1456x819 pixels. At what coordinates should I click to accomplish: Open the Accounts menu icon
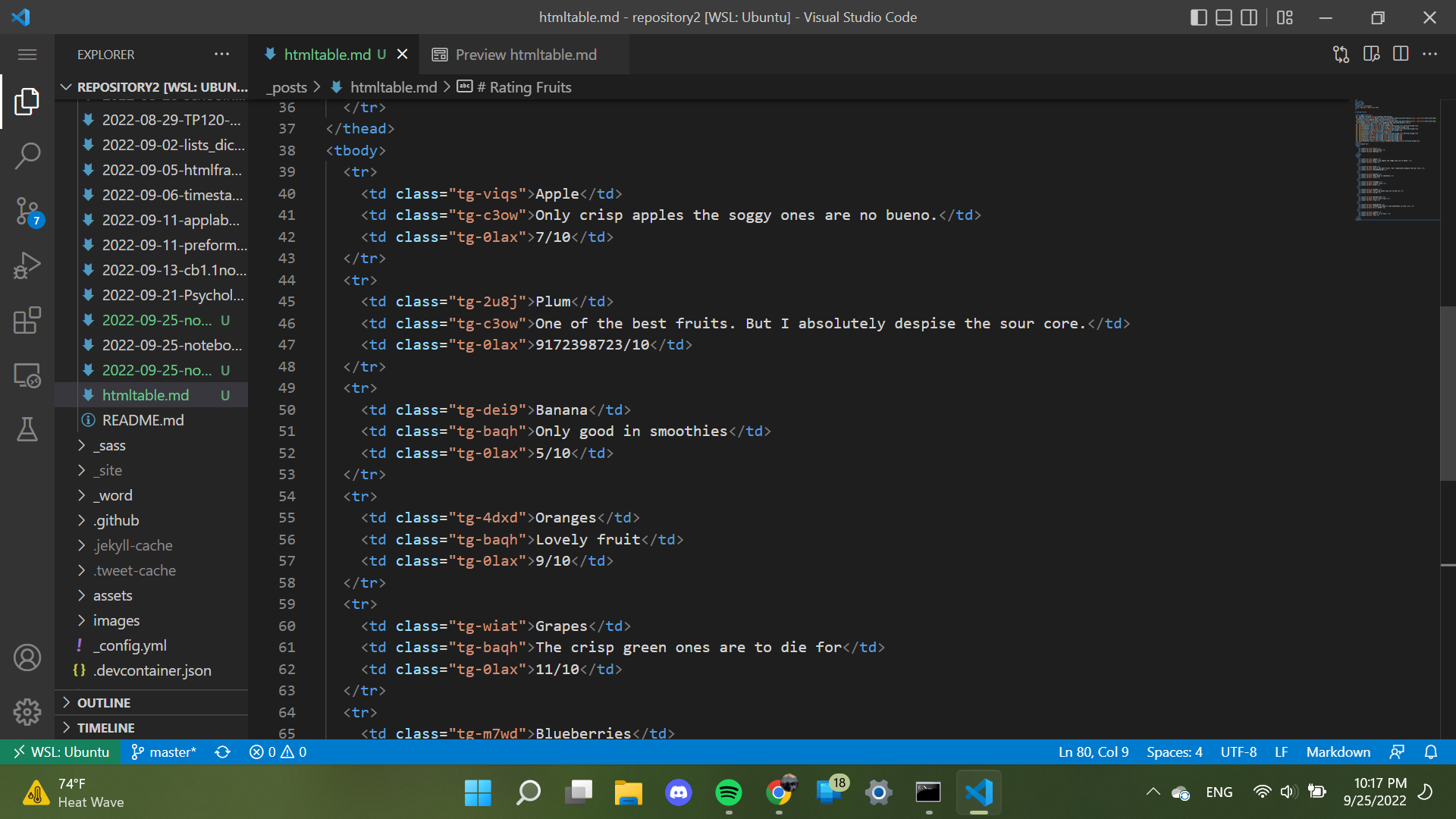coord(27,657)
